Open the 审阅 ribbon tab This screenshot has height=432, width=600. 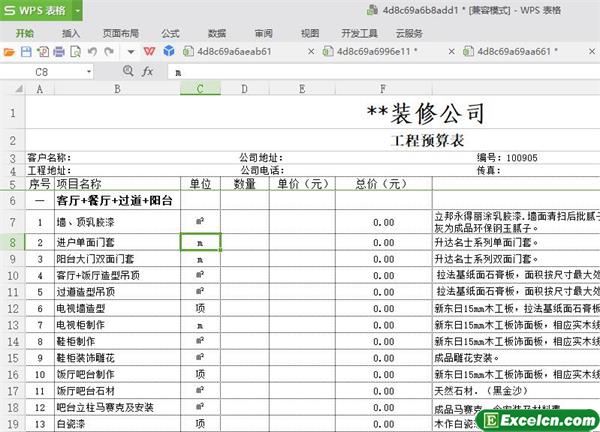coord(264,33)
